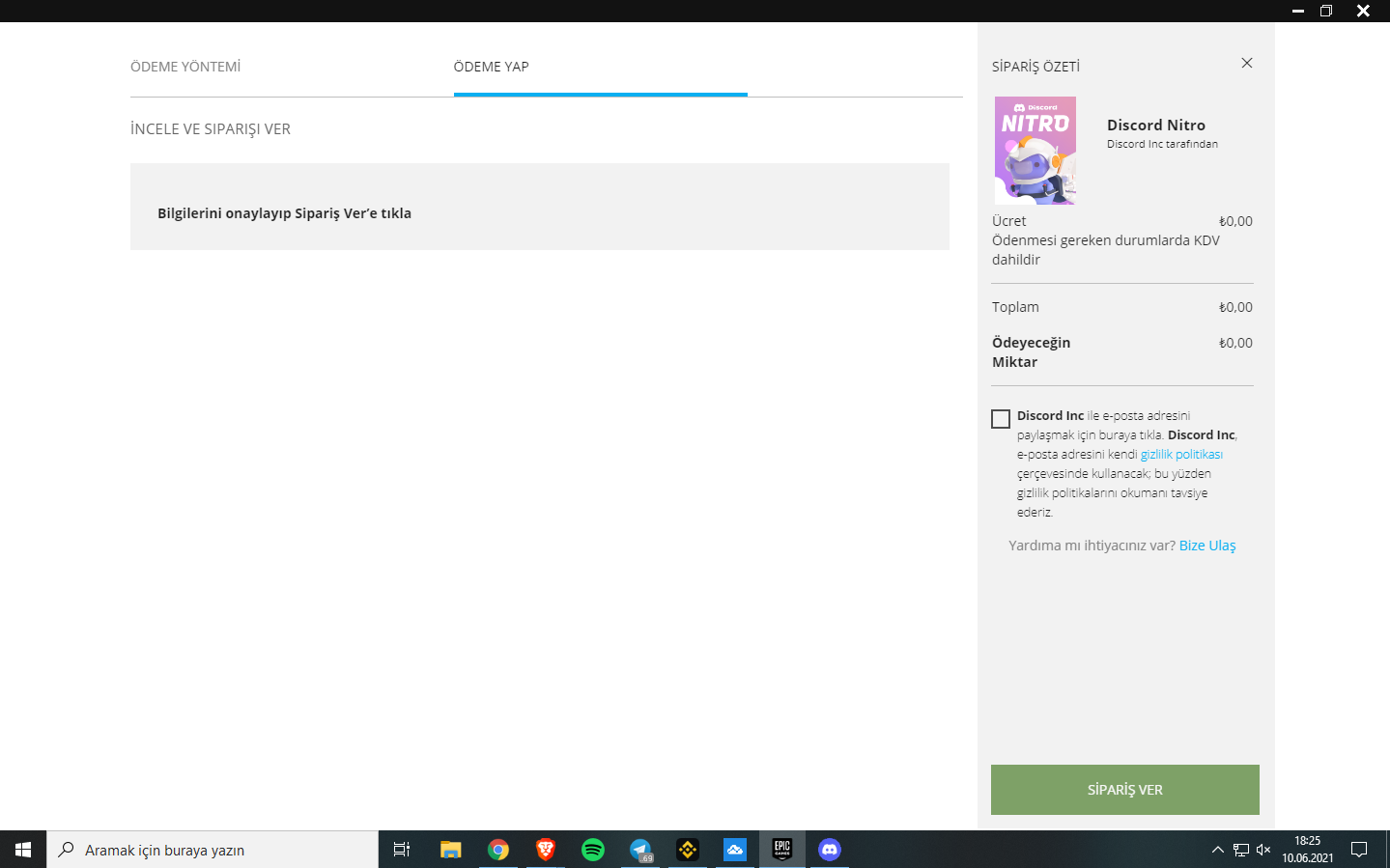Restore down the checkout window
Image resolution: width=1390 pixels, height=868 pixels.
1326,11
